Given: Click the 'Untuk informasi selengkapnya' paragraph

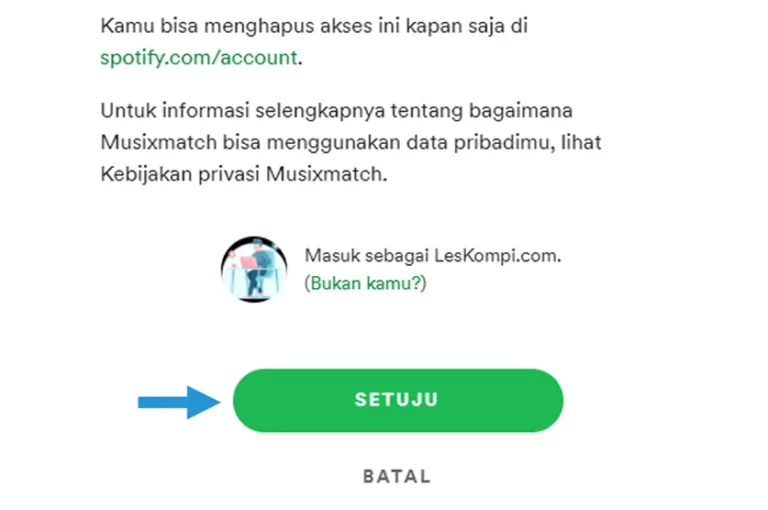Looking at the screenshot, I should coord(351,142).
